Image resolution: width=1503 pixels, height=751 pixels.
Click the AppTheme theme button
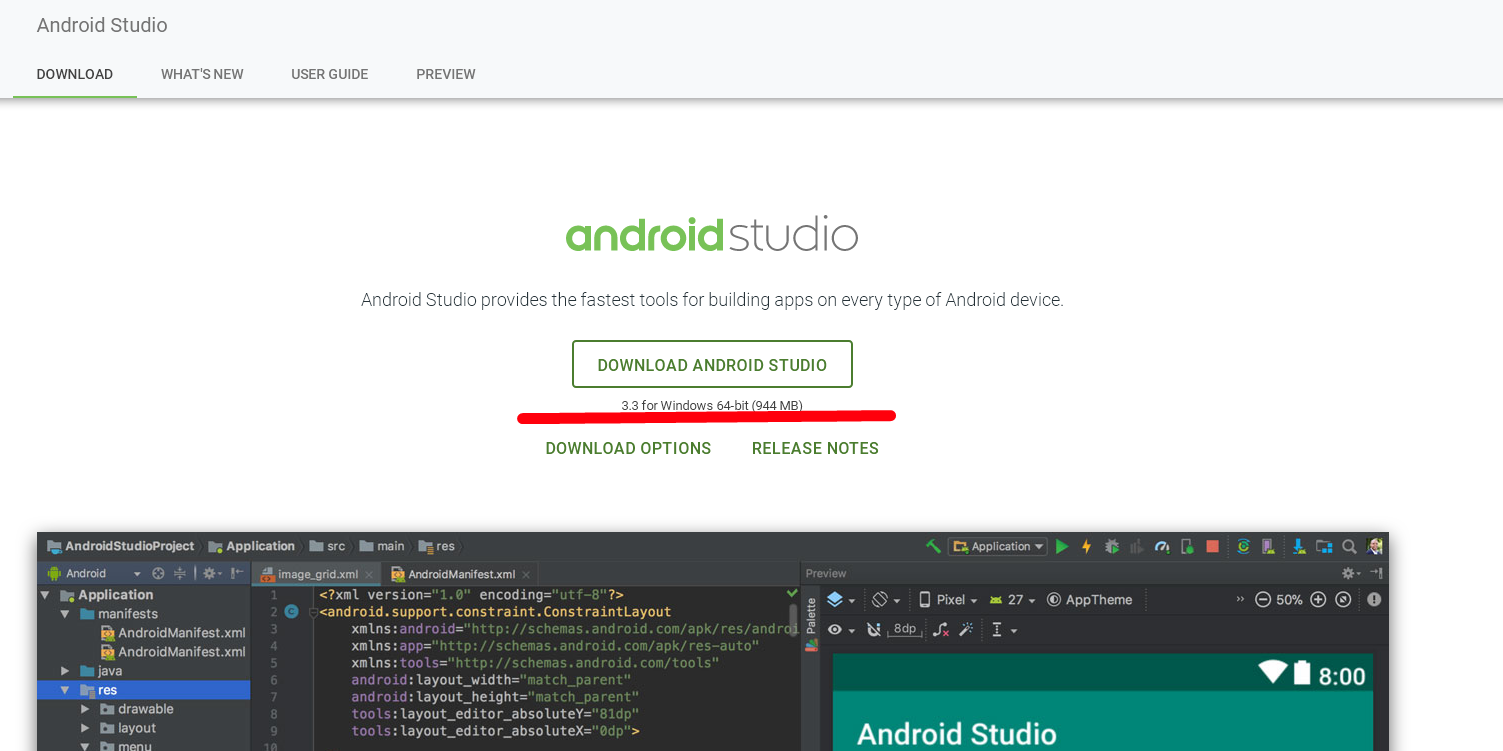point(1089,600)
